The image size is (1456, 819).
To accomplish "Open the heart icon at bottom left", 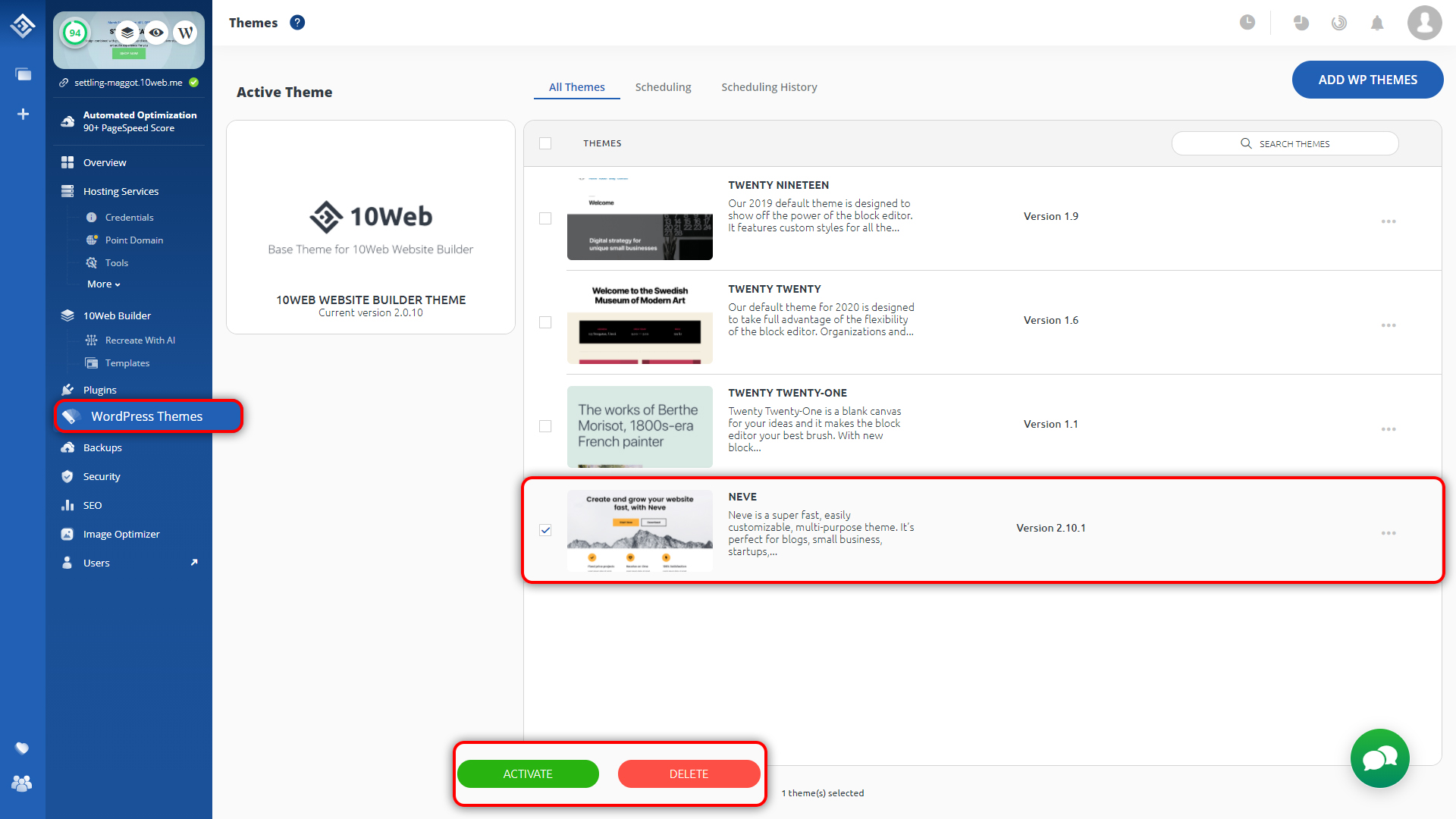I will 22,748.
